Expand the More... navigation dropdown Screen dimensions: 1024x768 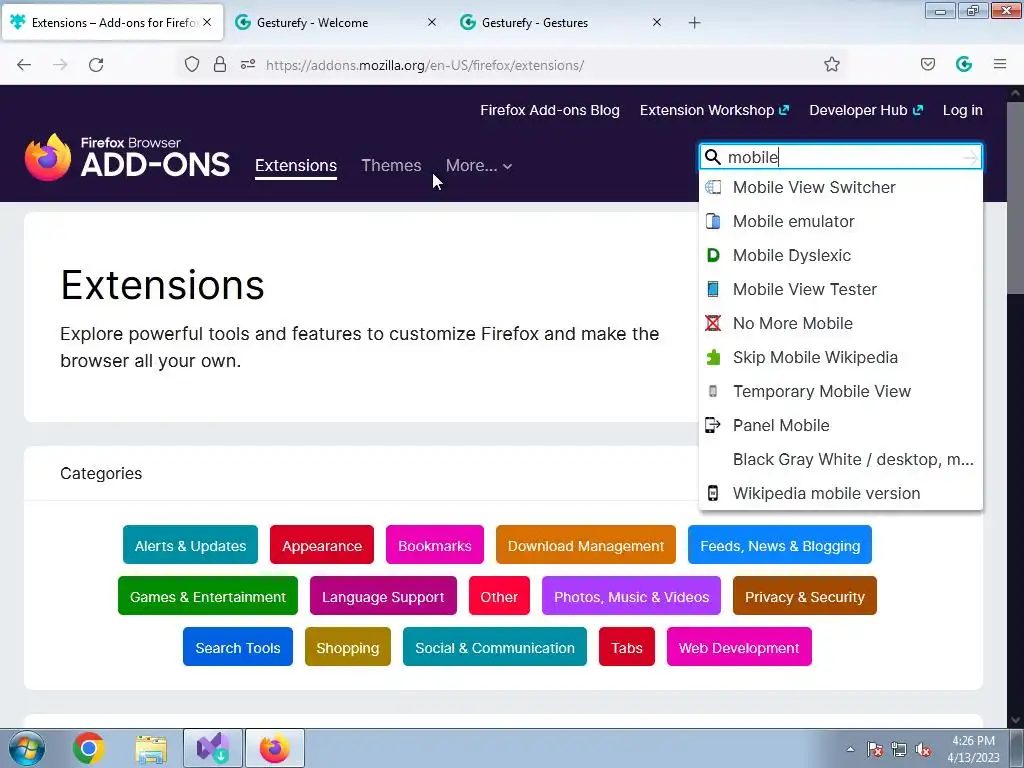coord(479,166)
